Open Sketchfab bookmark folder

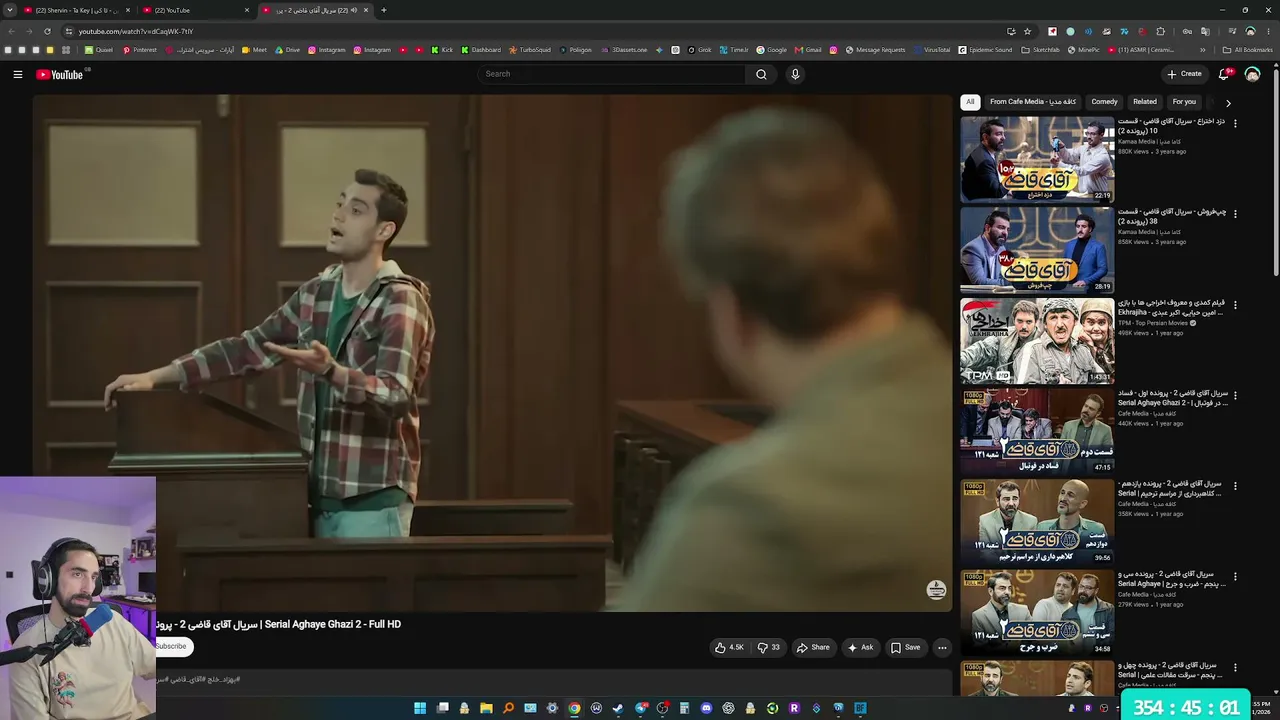pyautogui.click(x=1040, y=50)
